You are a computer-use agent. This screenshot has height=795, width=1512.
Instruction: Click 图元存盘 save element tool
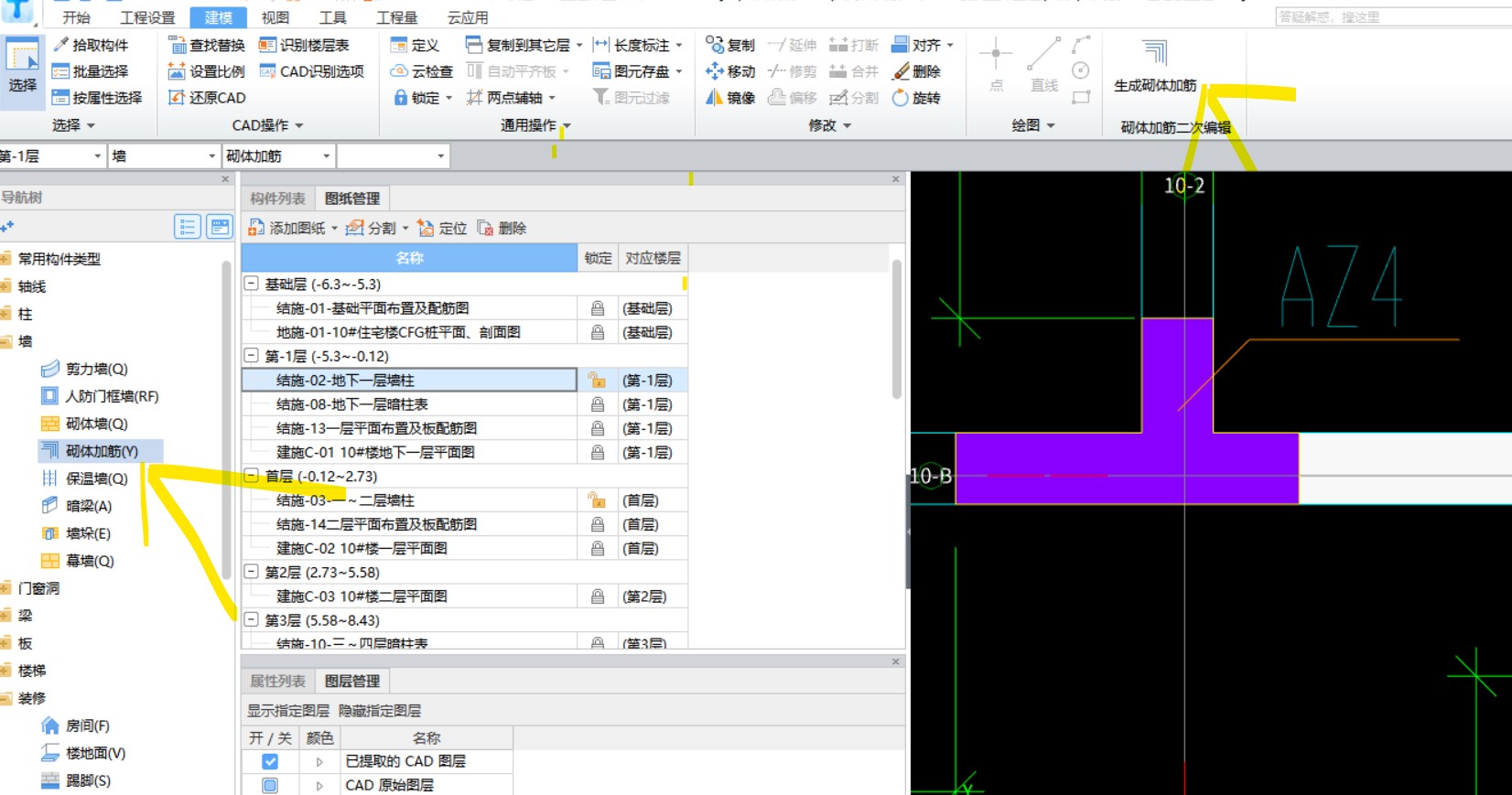click(x=631, y=71)
